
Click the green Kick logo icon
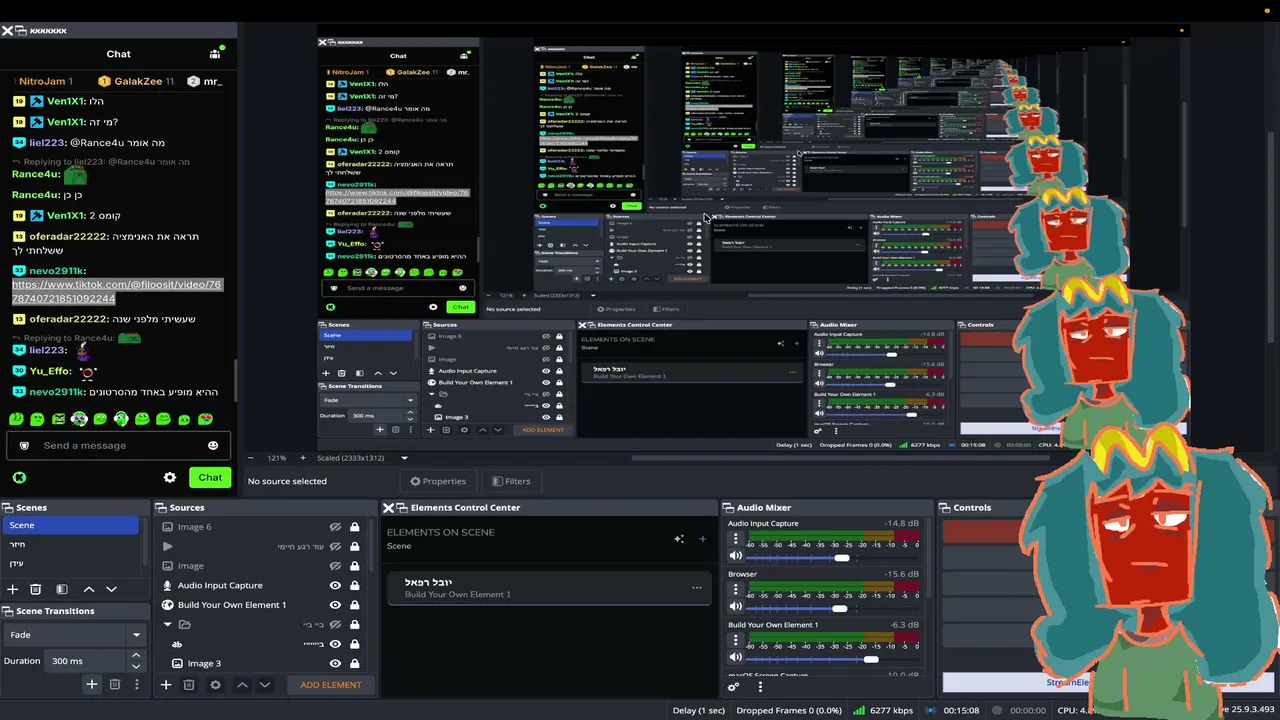tap(19, 478)
